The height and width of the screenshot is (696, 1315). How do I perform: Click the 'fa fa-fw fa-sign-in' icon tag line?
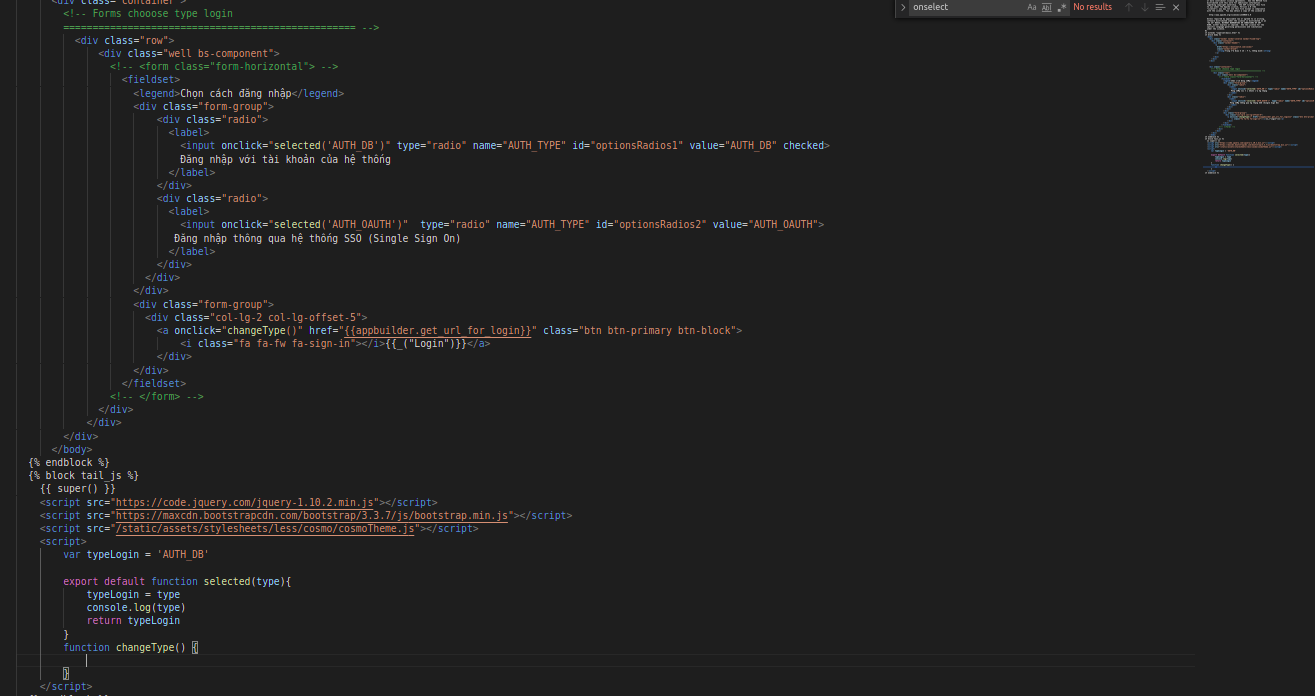[335, 344]
